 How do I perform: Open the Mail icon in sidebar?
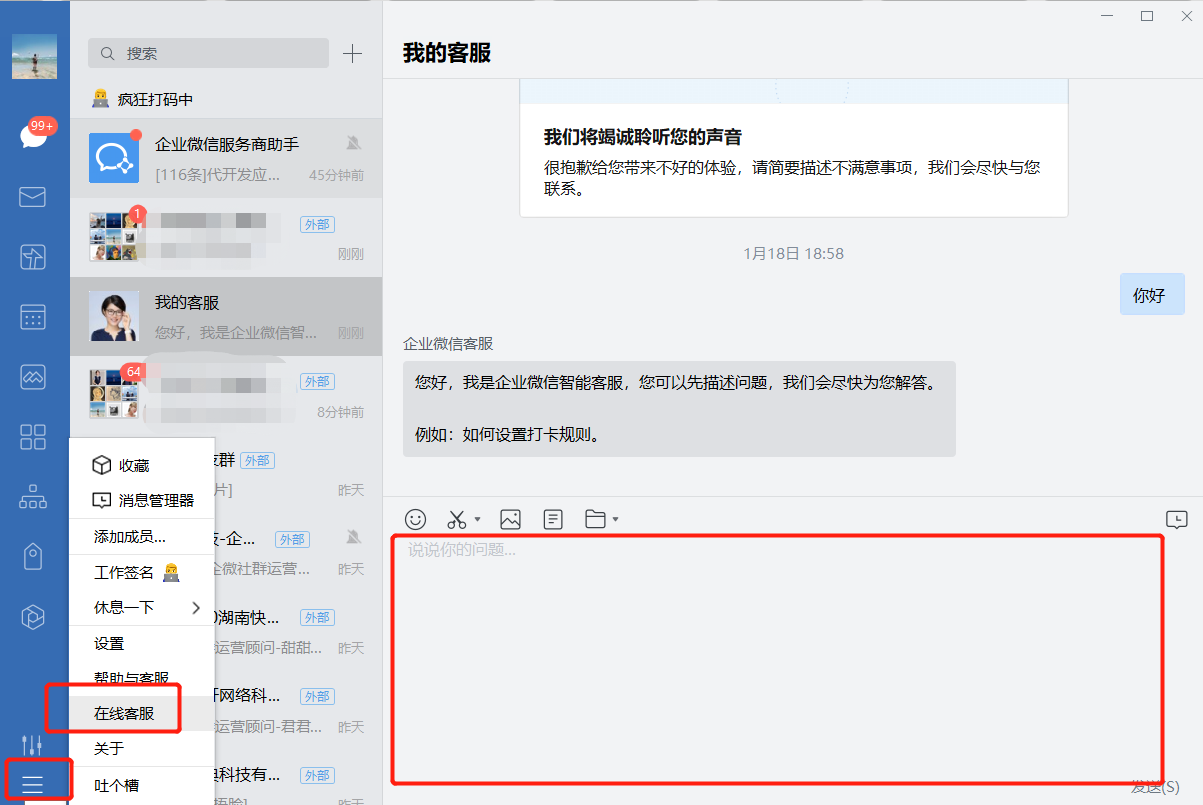coord(33,197)
